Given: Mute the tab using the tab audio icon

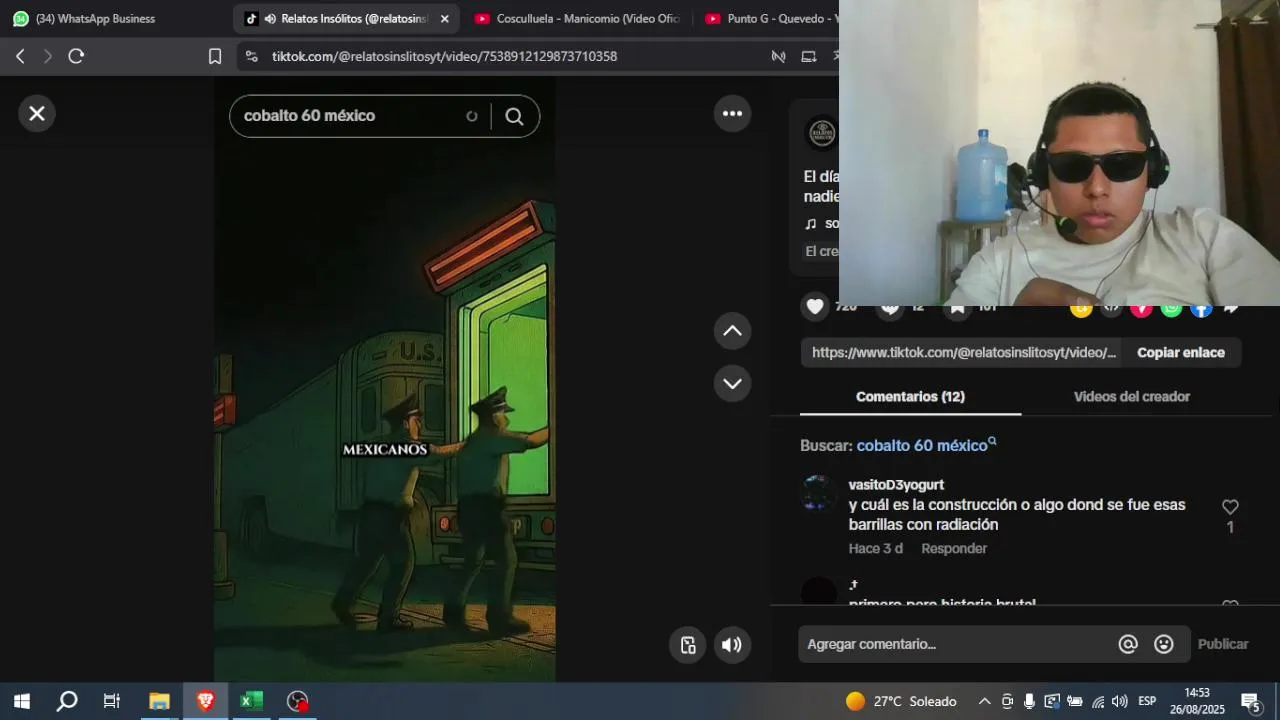Looking at the screenshot, I should click(x=270, y=19).
